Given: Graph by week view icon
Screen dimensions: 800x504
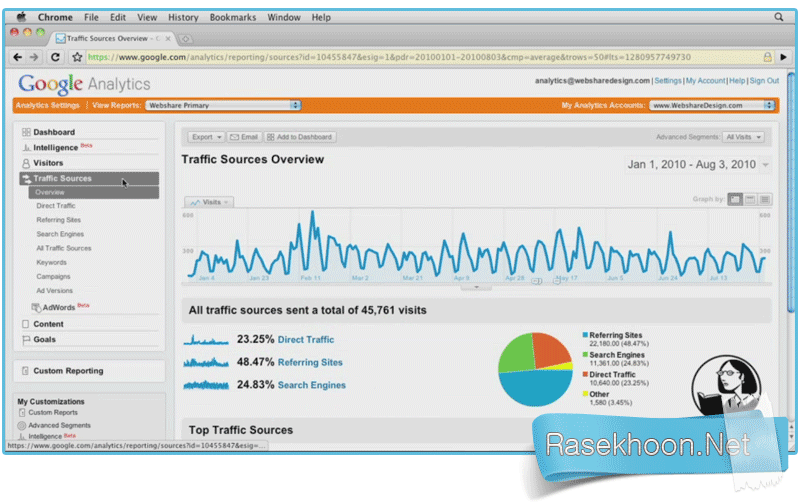Looking at the screenshot, I should pos(750,199).
